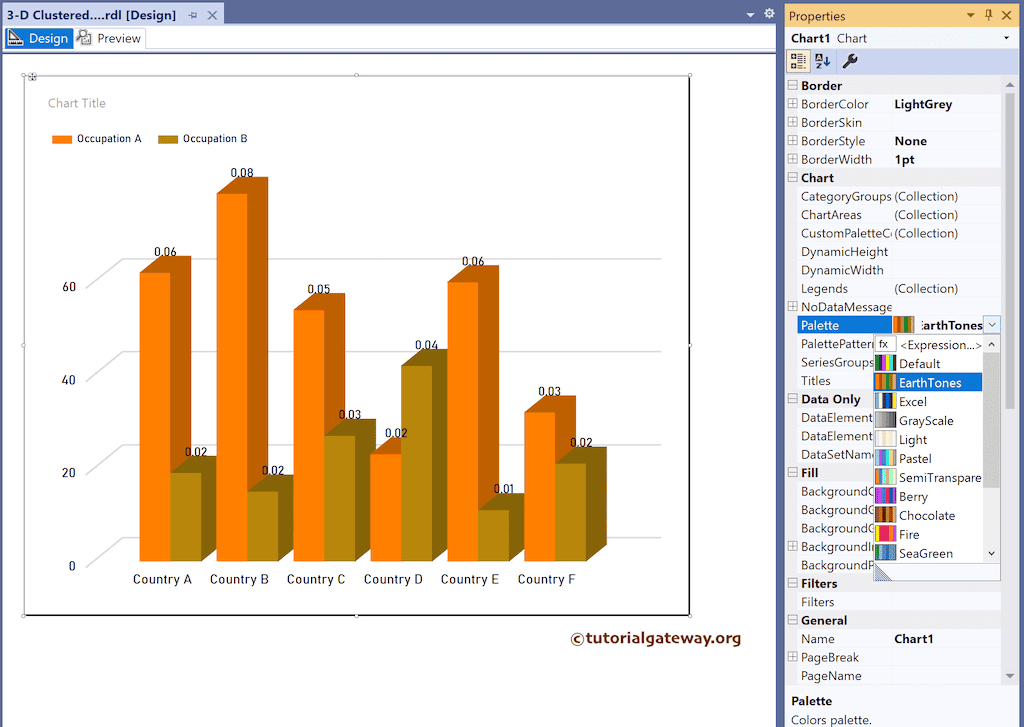Open Property Pages wrench icon

[x=850, y=61]
